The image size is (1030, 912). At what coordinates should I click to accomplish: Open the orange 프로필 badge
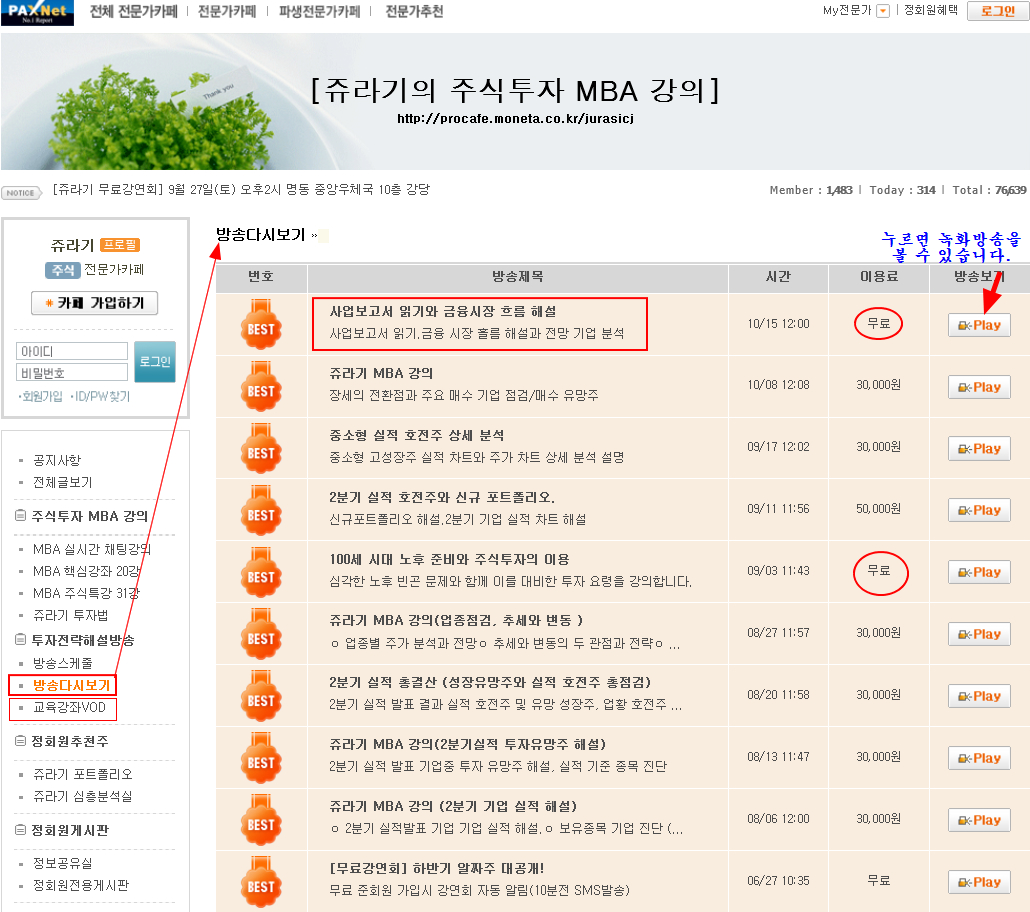[119, 245]
